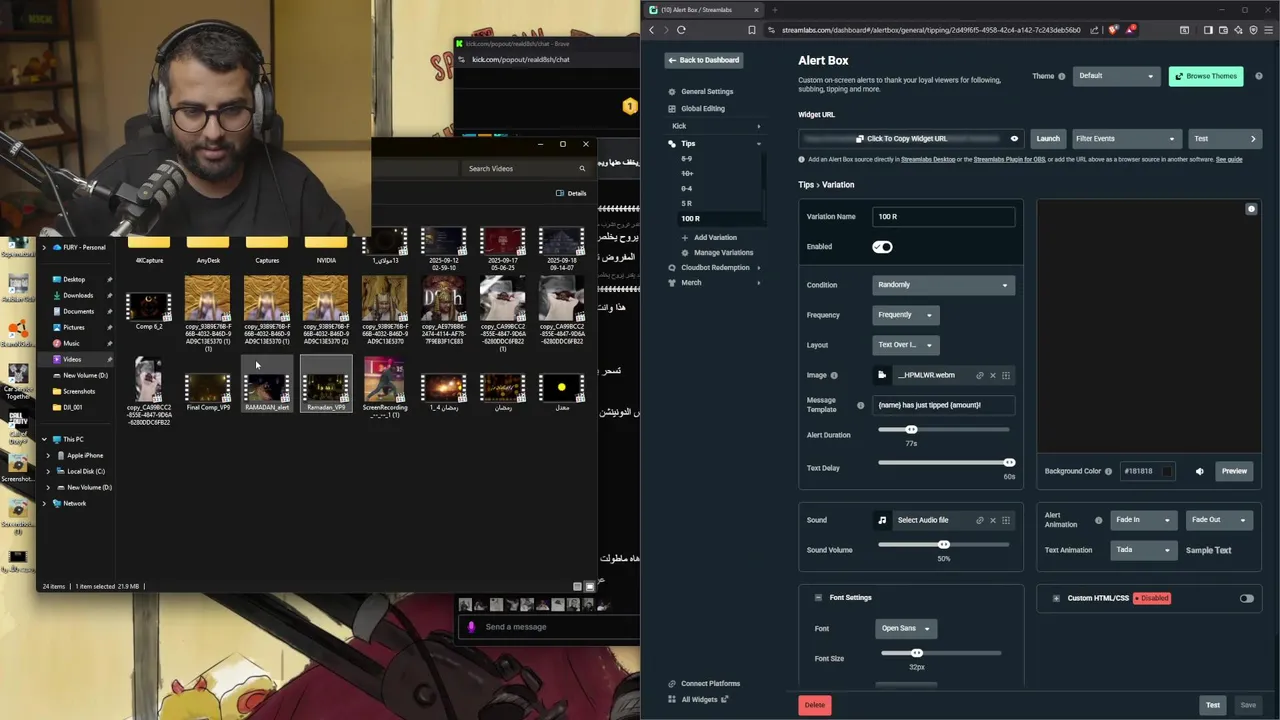The width and height of the screenshot is (1280, 720).
Task: Toggle the Enabled switch for the variation
Action: [882, 246]
